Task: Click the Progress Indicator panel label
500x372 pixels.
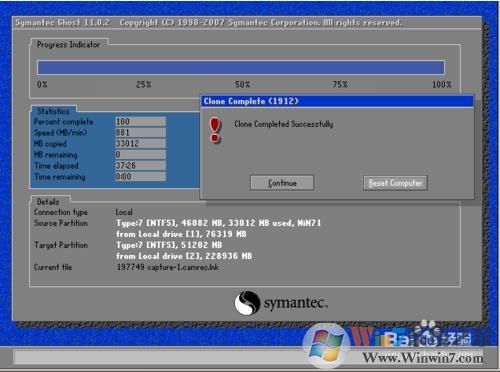Action: [x=68, y=44]
